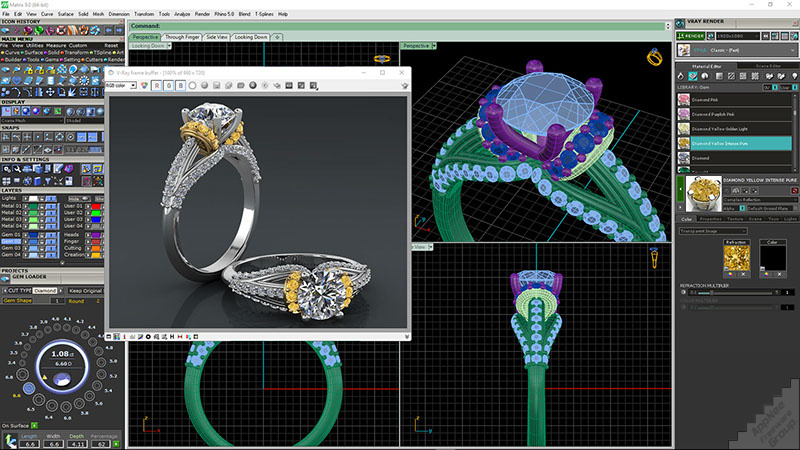Click the lifebuoy icon in Icon History
Screen dimensions: 800x450
point(62,31)
